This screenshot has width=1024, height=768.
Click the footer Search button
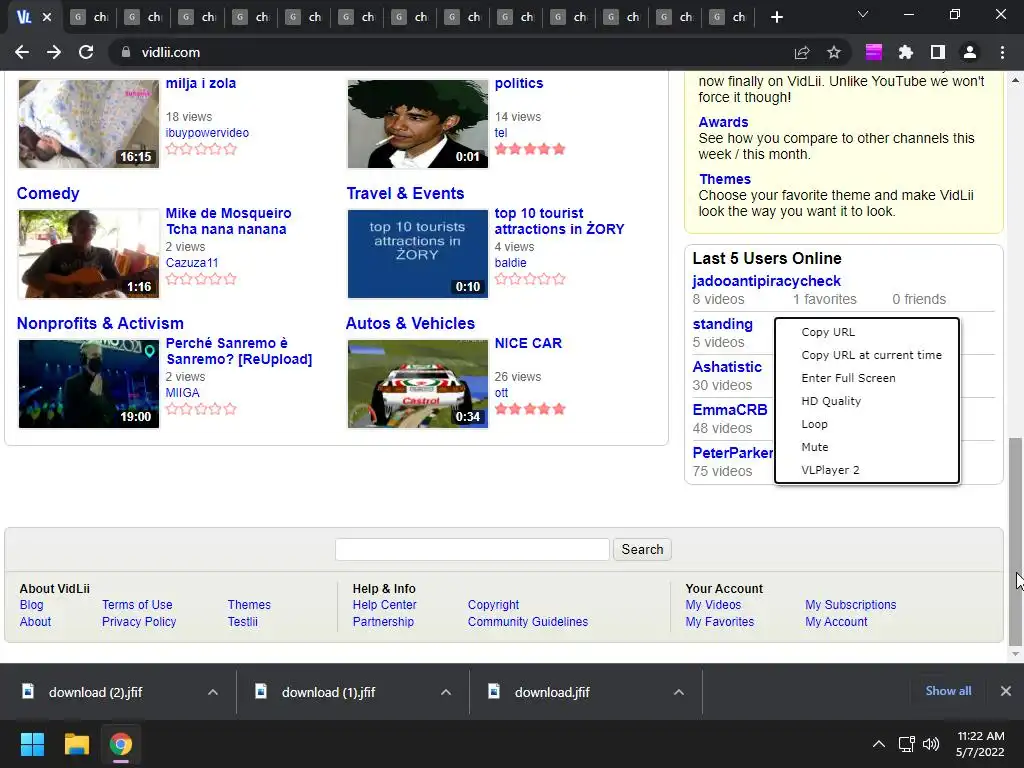click(x=642, y=549)
